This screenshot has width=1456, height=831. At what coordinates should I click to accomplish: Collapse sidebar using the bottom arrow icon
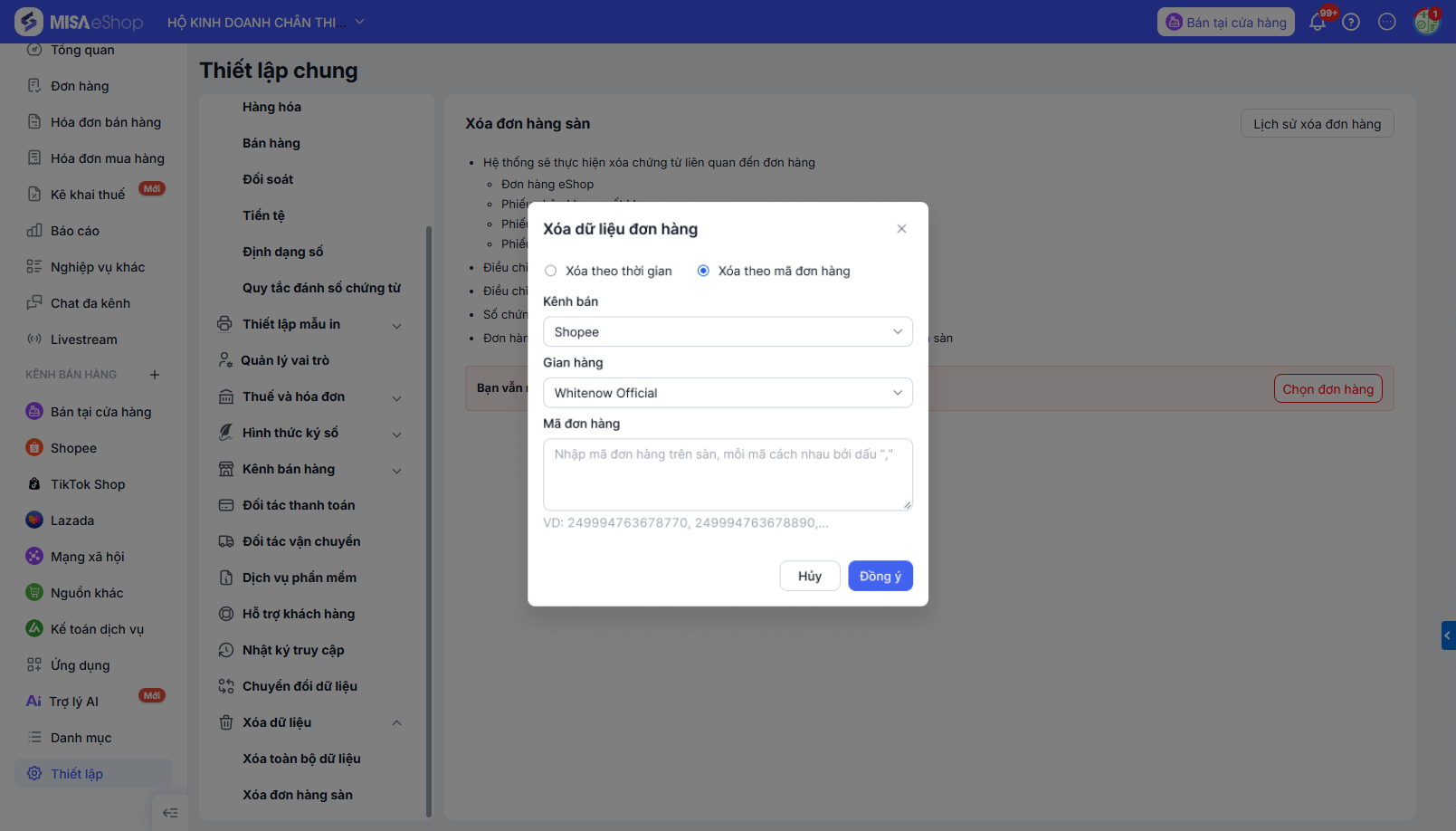click(170, 813)
